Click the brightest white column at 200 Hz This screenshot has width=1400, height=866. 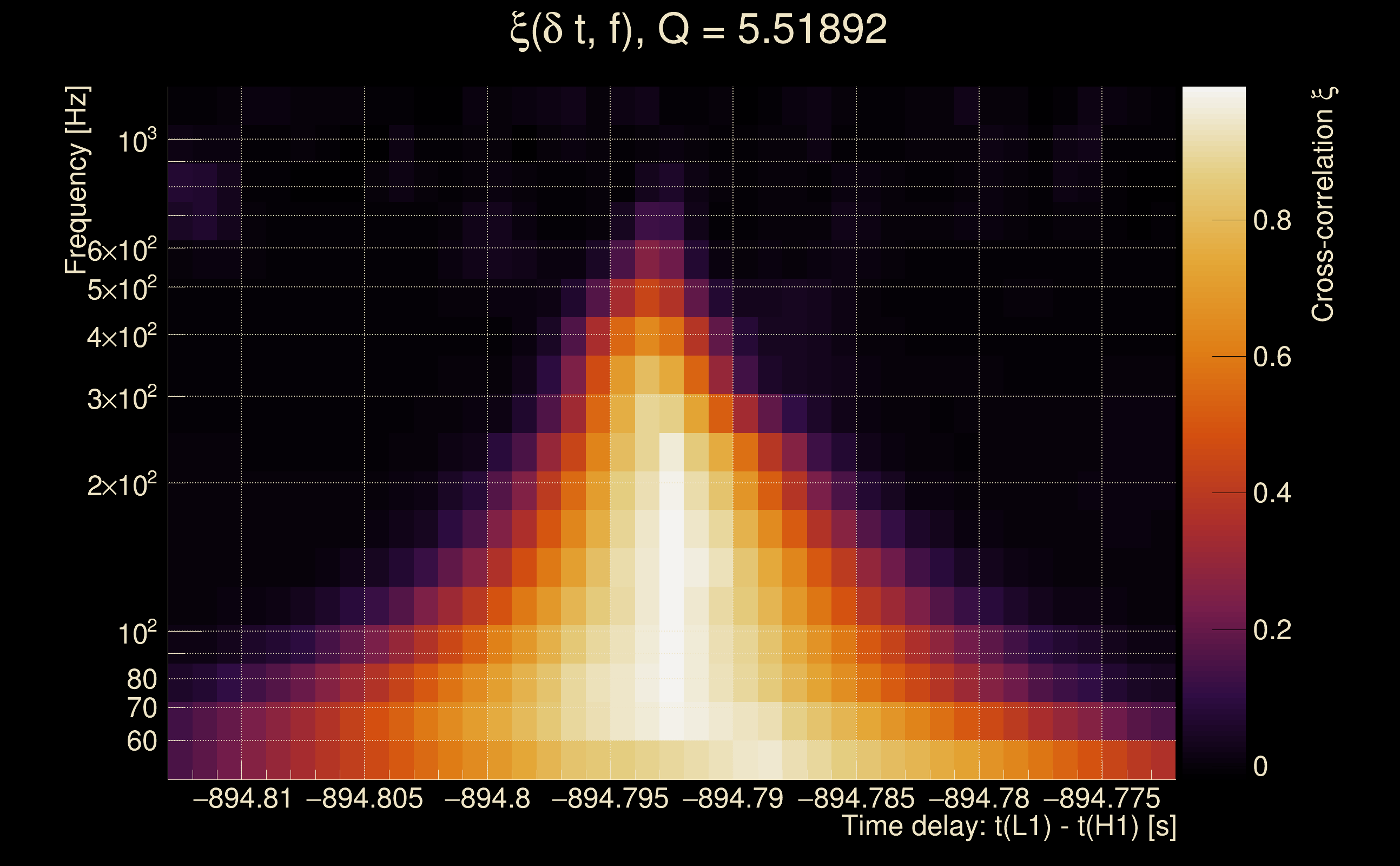[671, 484]
